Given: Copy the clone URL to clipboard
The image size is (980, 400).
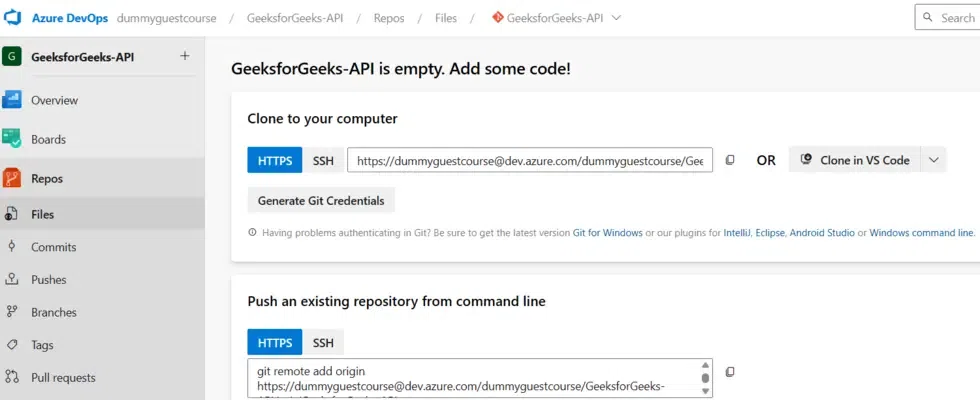Looking at the screenshot, I should (x=729, y=160).
